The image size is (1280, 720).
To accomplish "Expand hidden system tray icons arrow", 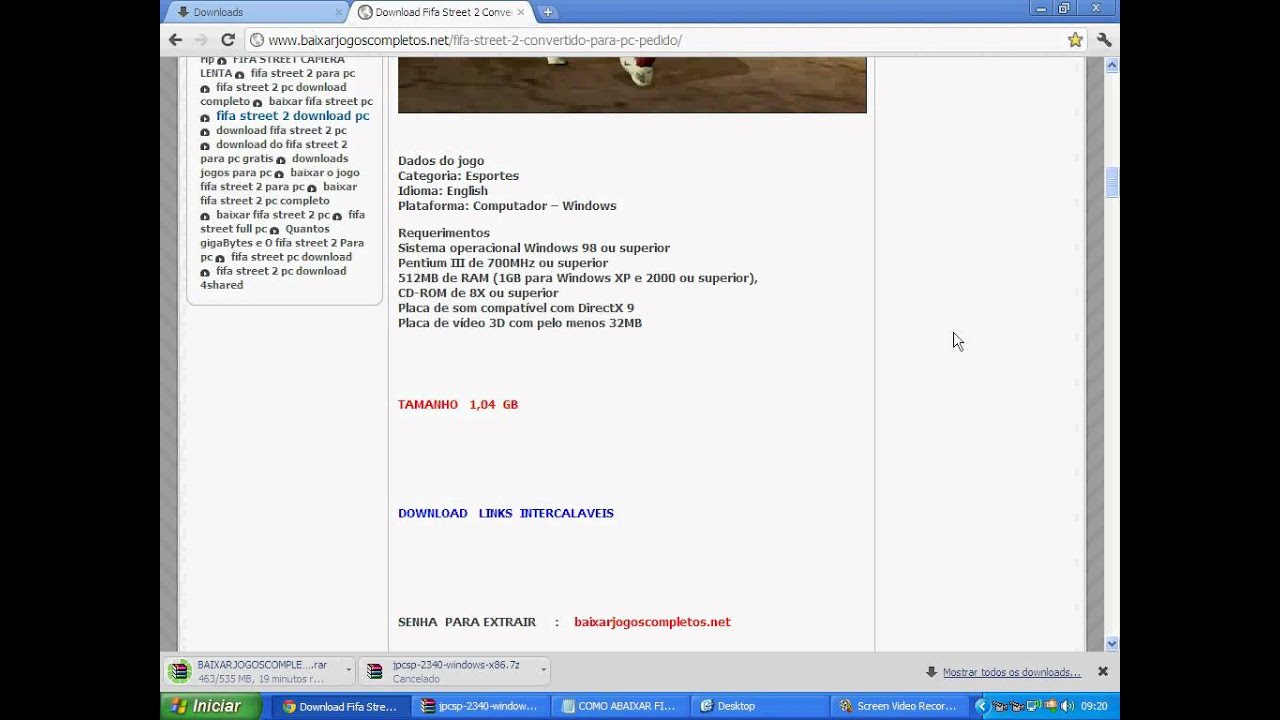I will click(x=980, y=706).
